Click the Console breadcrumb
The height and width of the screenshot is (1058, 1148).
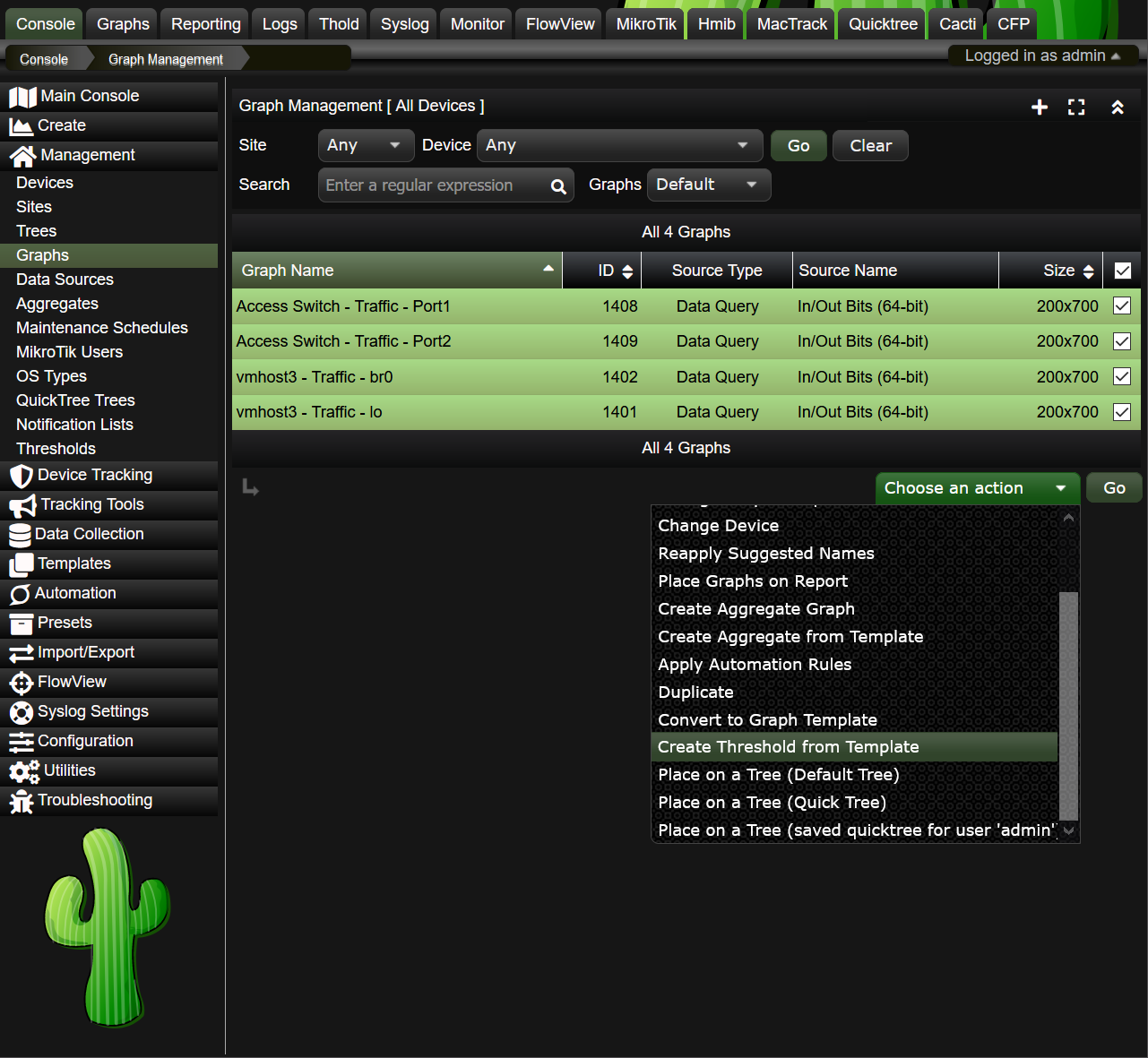click(x=44, y=60)
